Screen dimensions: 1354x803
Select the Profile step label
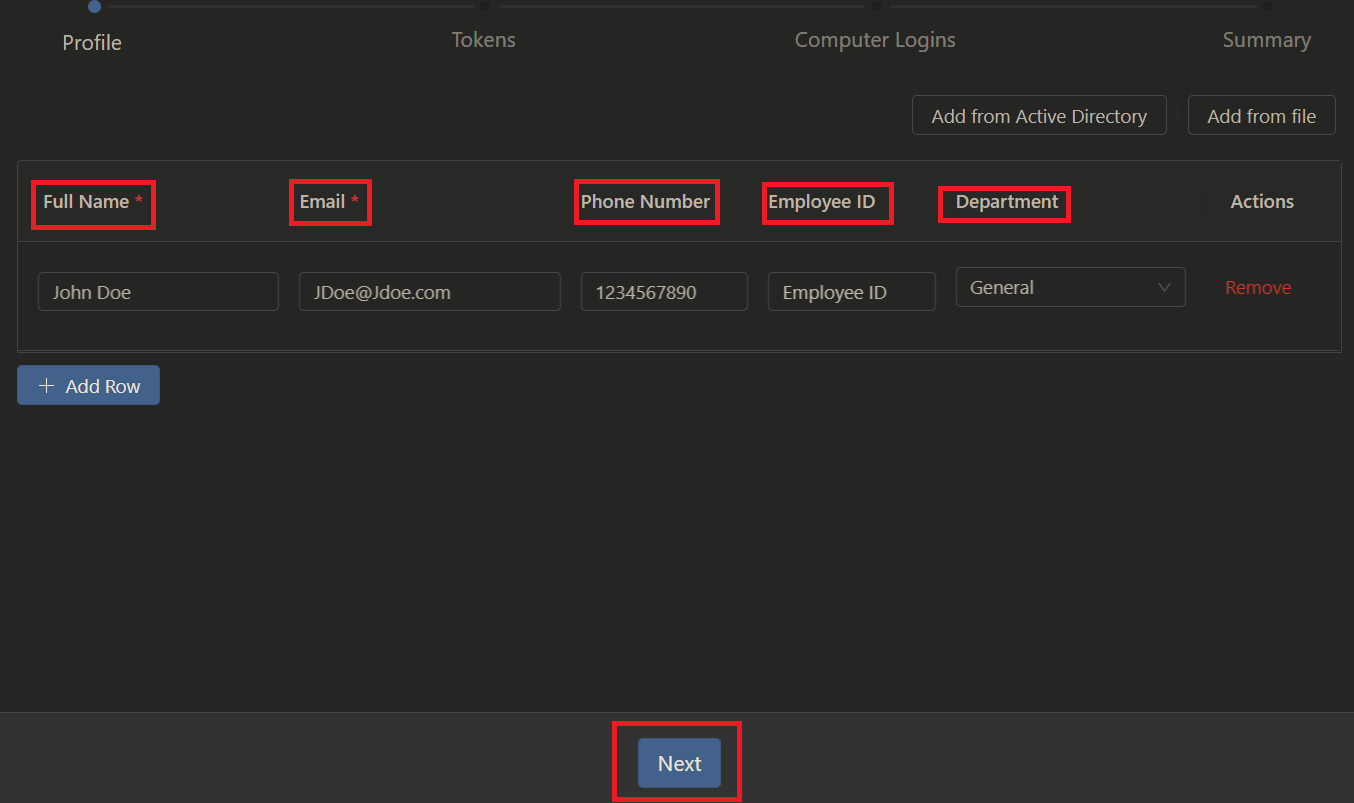click(92, 43)
